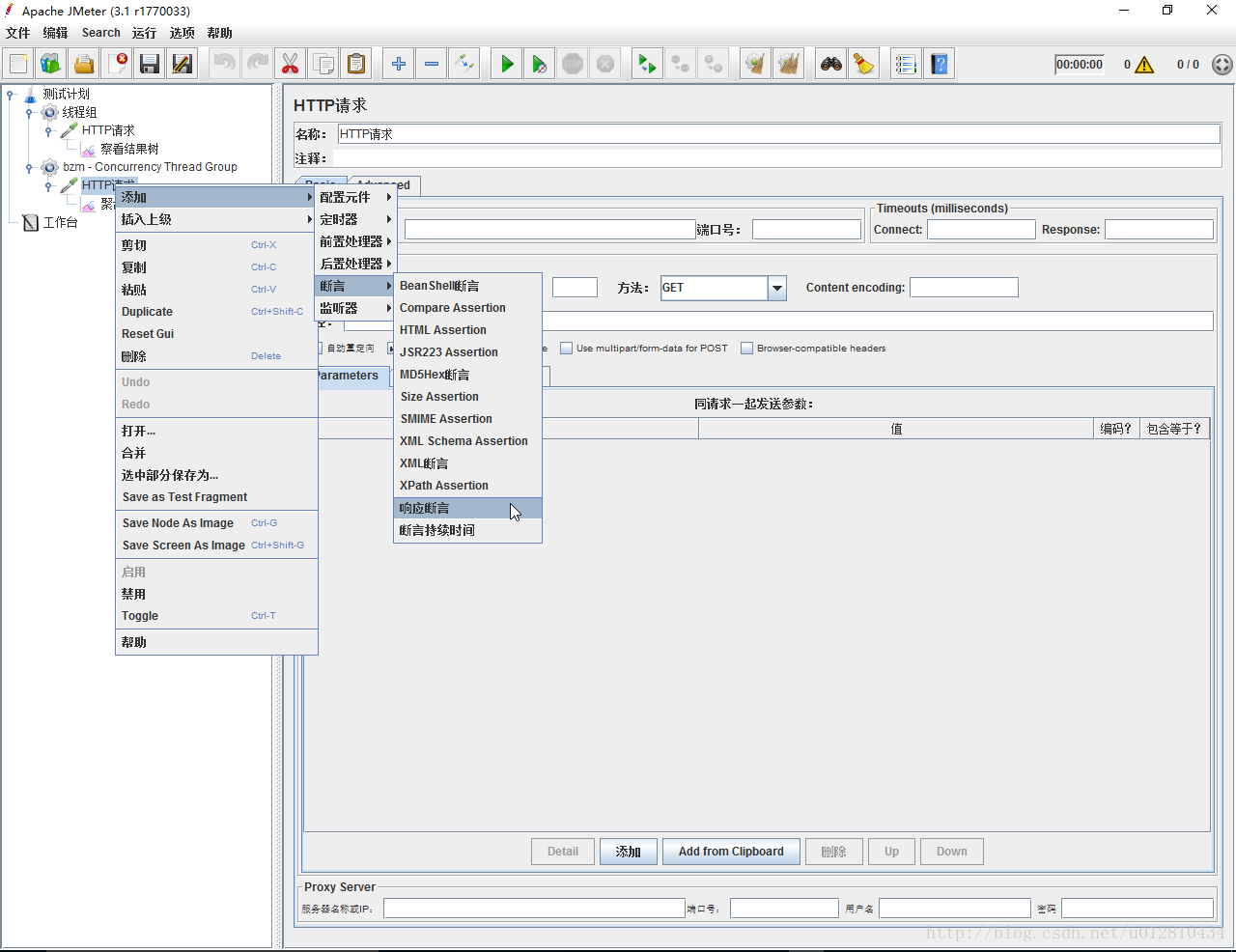Click the New test plan toolbar icon
This screenshot has height=952, width=1236.
coord(18,64)
